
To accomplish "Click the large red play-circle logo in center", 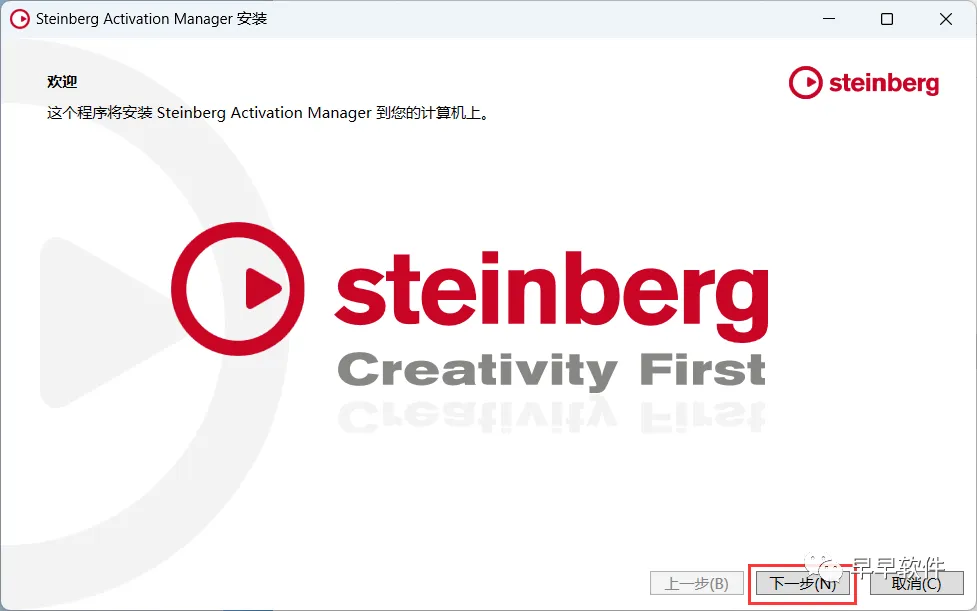I will coord(237,289).
